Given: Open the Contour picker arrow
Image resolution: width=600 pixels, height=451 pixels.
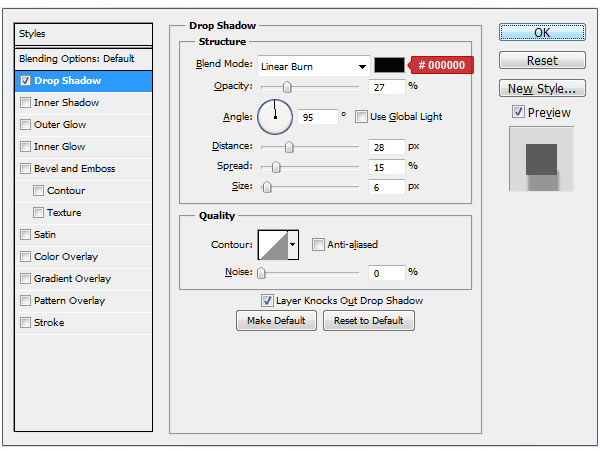Looking at the screenshot, I should point(293,244).
